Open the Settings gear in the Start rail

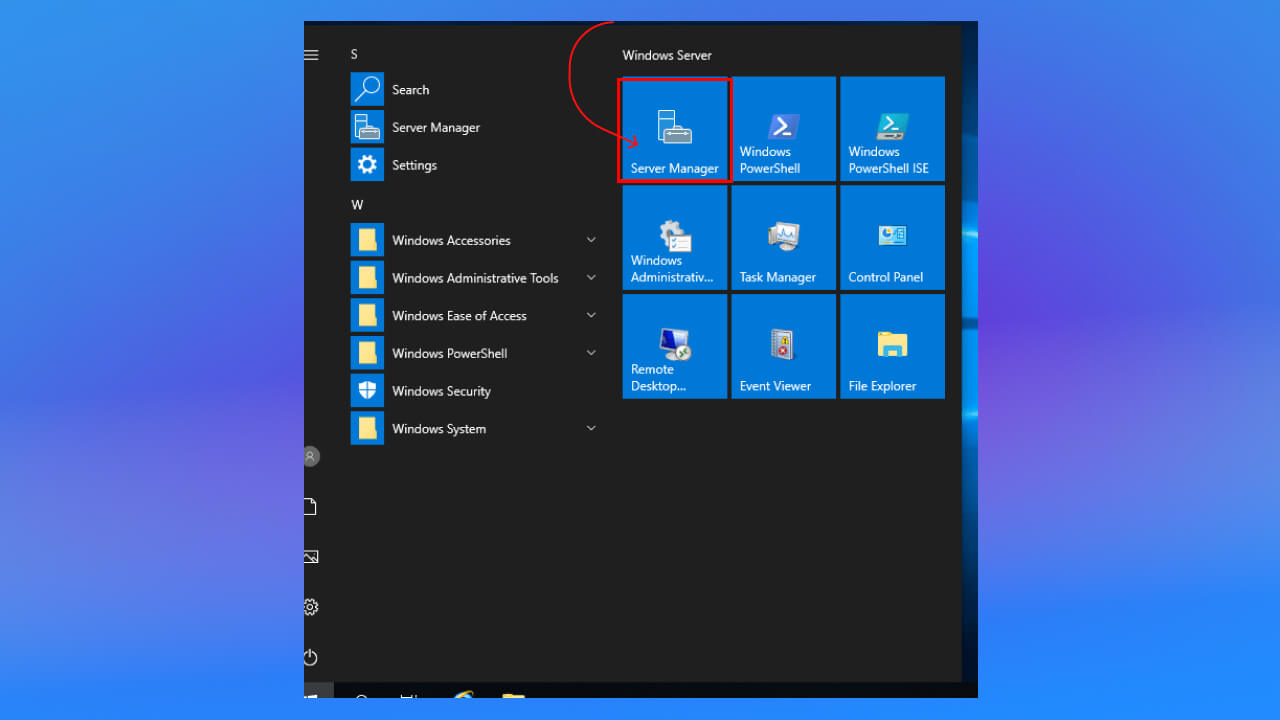[311, 607]
